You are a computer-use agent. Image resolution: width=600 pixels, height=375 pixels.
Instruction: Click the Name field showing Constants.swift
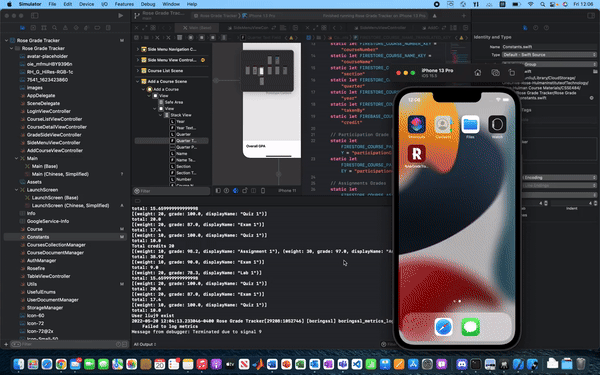pyautogui.click(x=549, y=47)
